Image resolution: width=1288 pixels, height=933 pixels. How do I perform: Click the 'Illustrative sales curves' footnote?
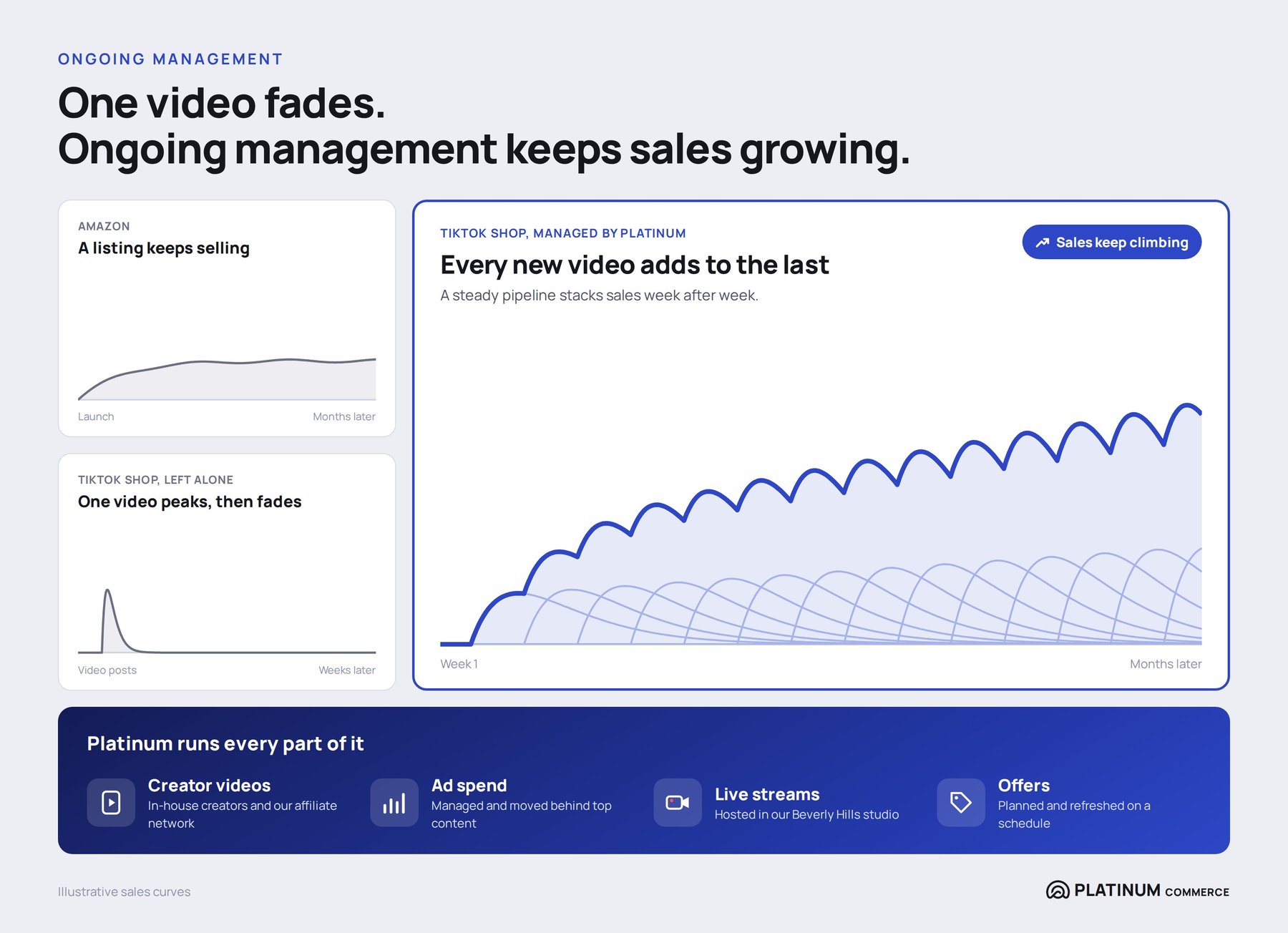pyautogui.click(x=125, y=892)
